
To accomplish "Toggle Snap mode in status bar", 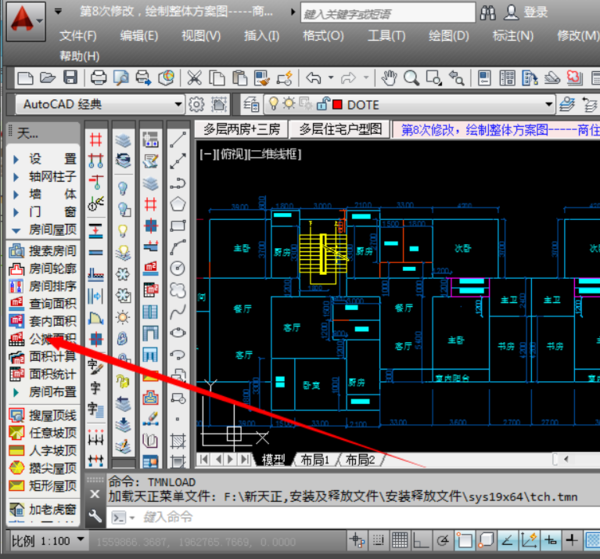I will [x=378, y=540].
